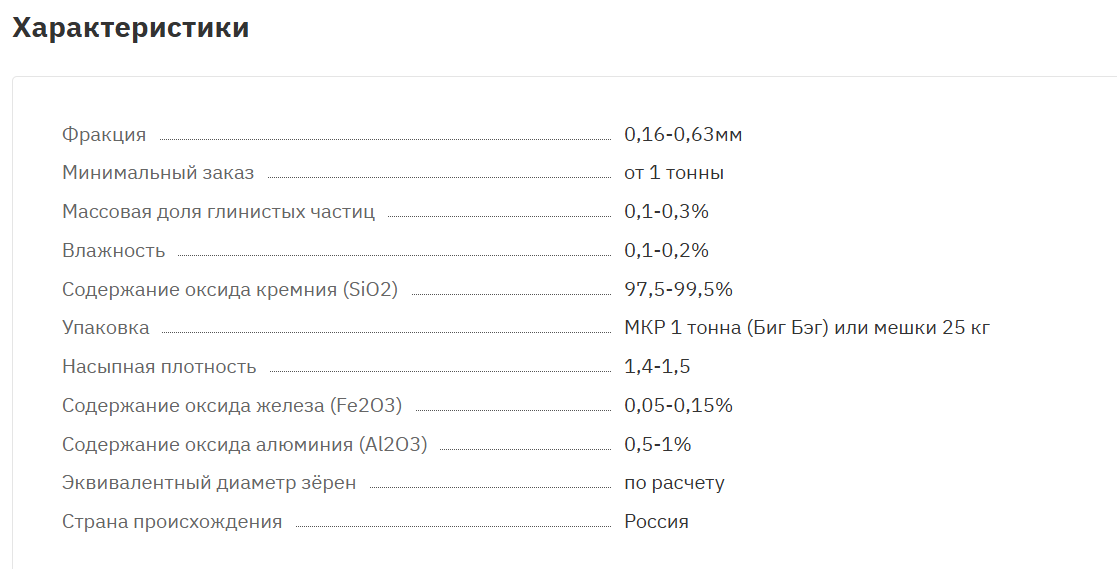This screenshot has width=1117, height=569.
Task: Select the Россия country value
Action: tap(656, 521)
